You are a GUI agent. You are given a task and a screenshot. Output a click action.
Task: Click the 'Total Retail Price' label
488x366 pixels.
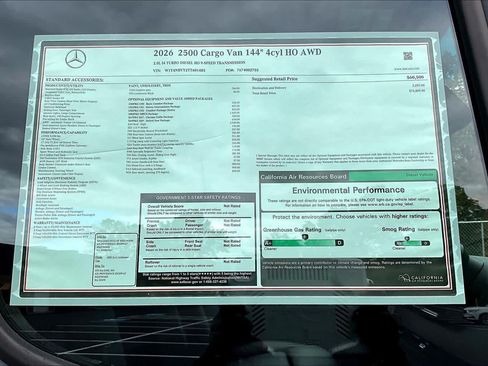264,93
